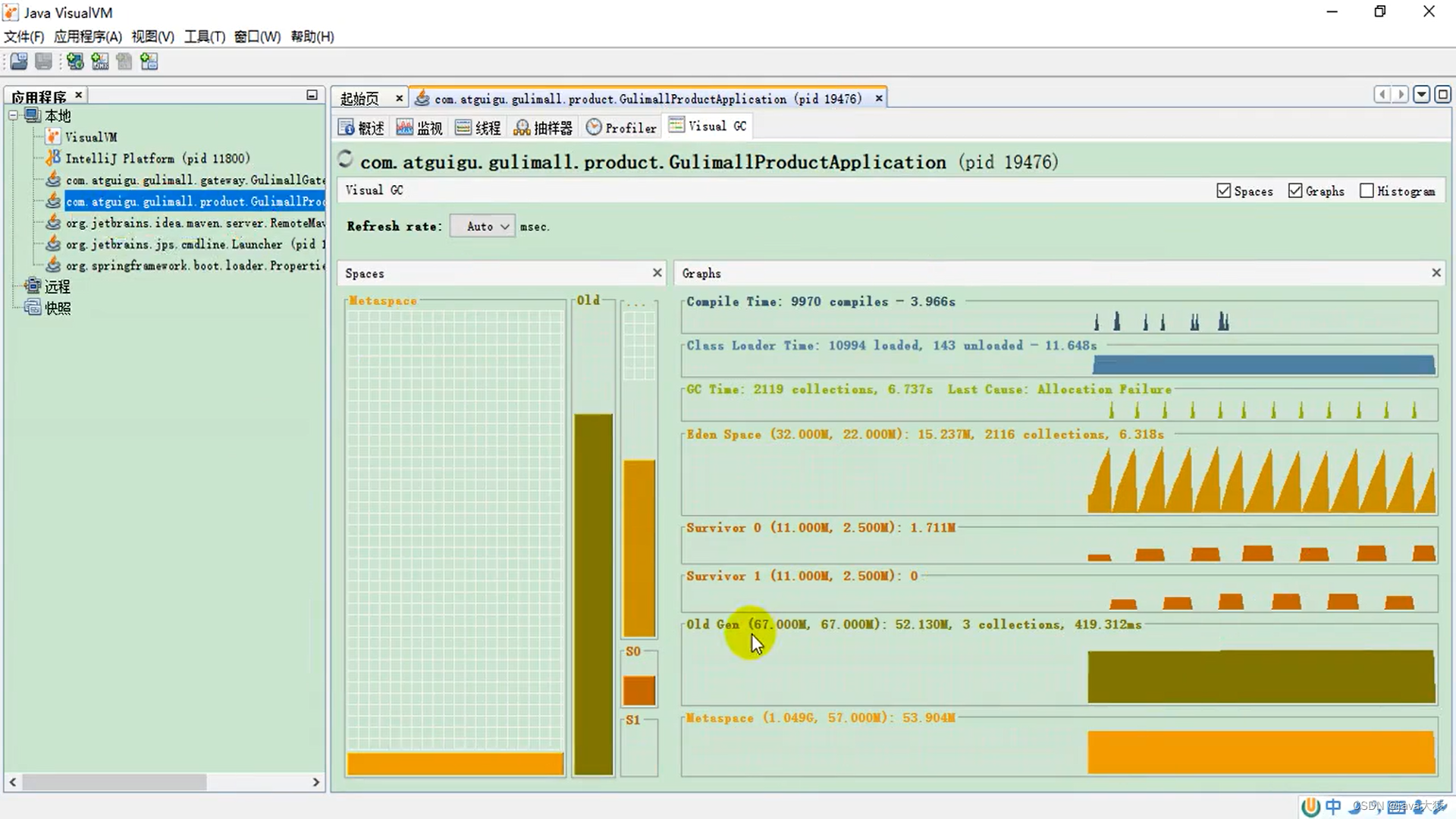Click the Load snapshot toolbar icon

click(19, 61)
